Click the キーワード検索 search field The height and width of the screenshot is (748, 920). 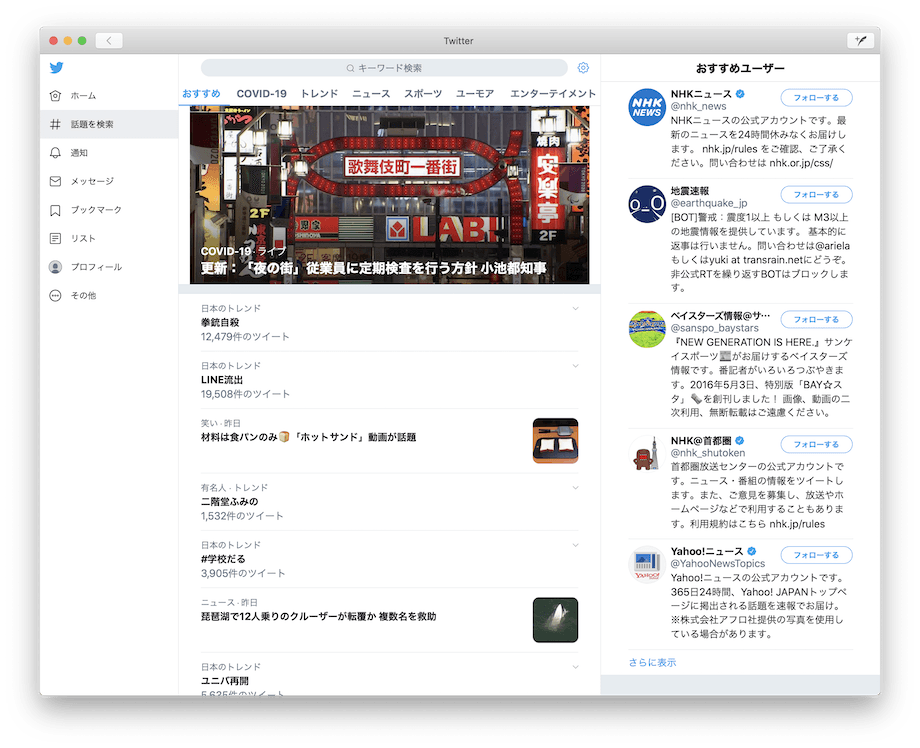tap(384, 68)
